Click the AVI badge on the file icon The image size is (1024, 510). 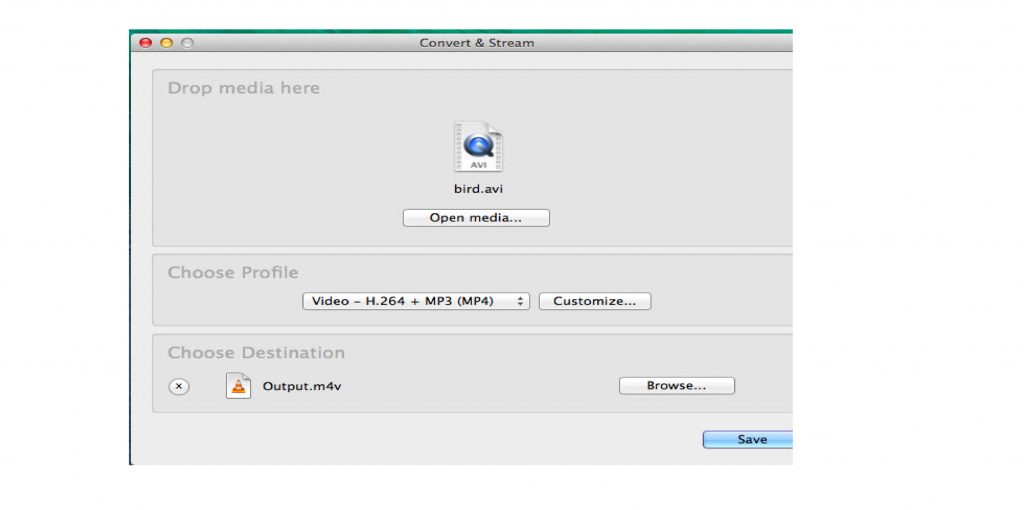[477, 164]
